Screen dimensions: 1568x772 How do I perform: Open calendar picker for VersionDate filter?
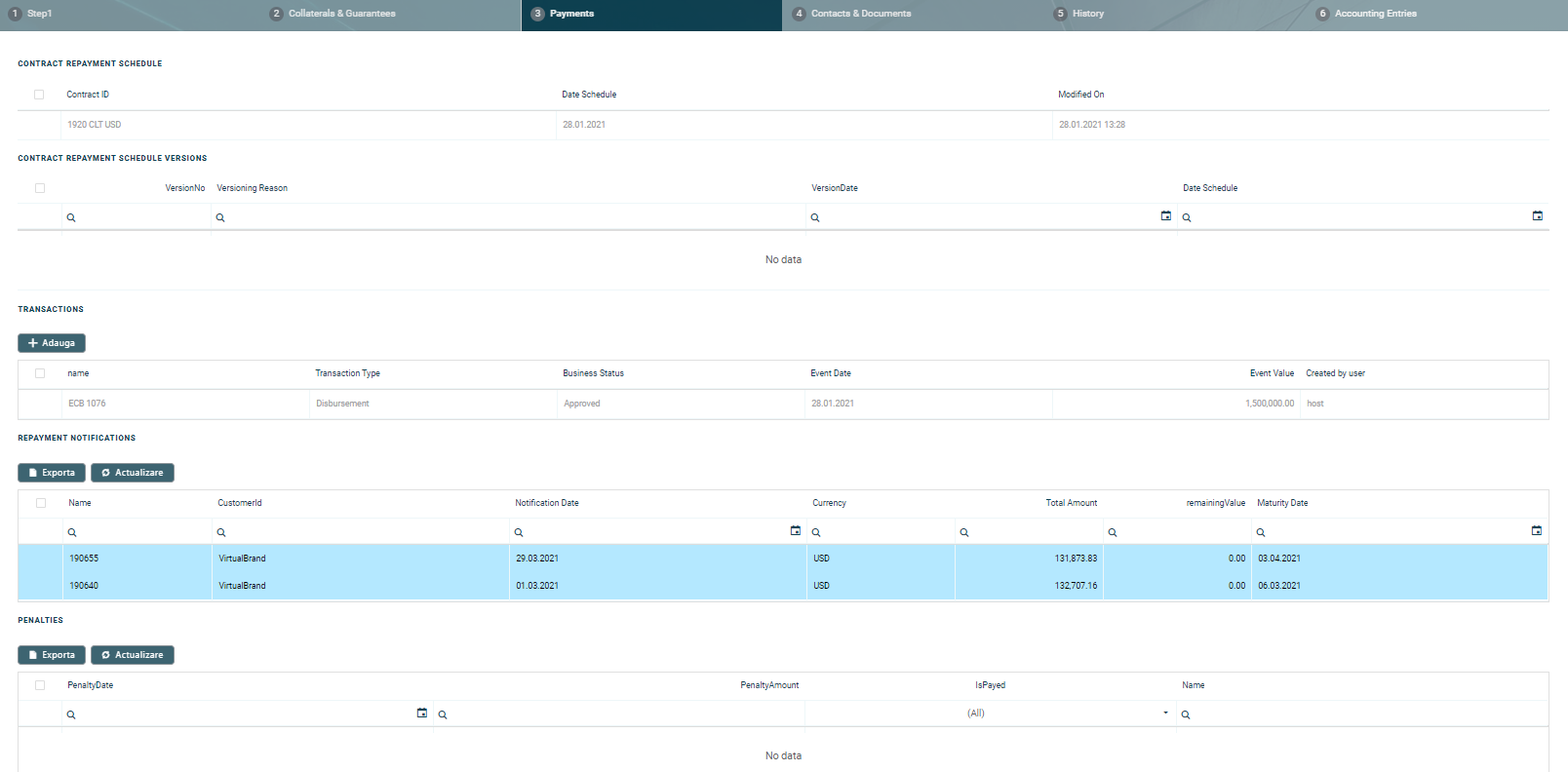point(1165,216)
